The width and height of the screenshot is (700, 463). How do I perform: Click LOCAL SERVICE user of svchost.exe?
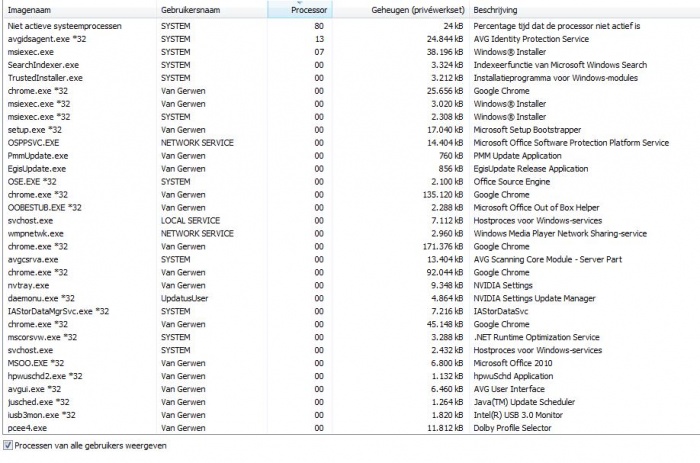[x=190, y=220]
